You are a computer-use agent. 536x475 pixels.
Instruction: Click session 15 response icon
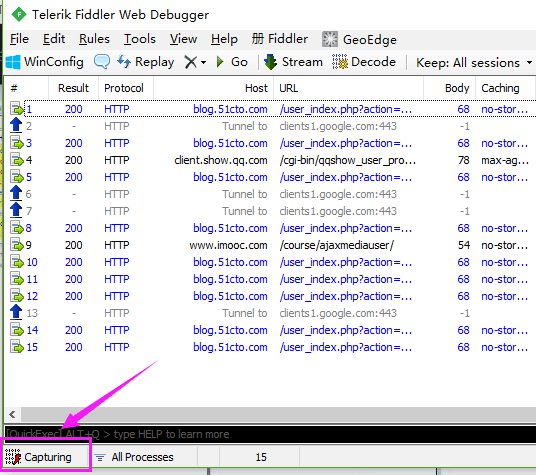[16, 347]
